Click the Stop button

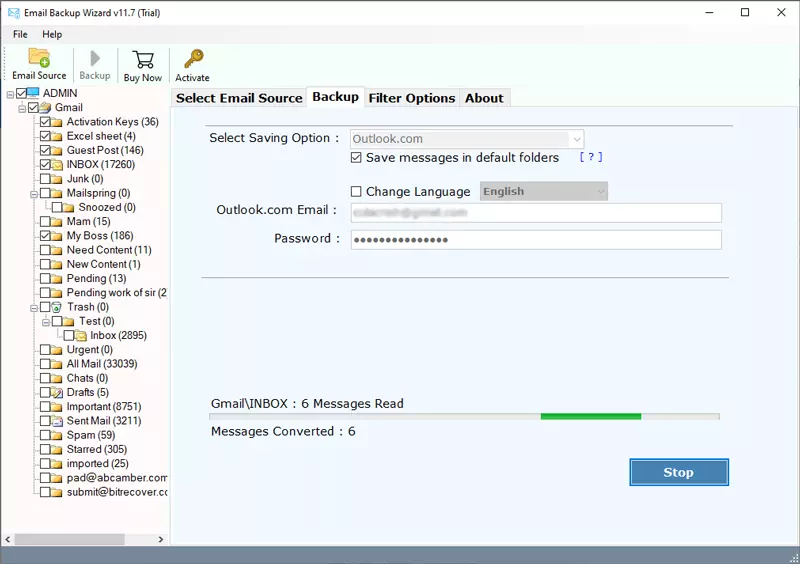679,472
